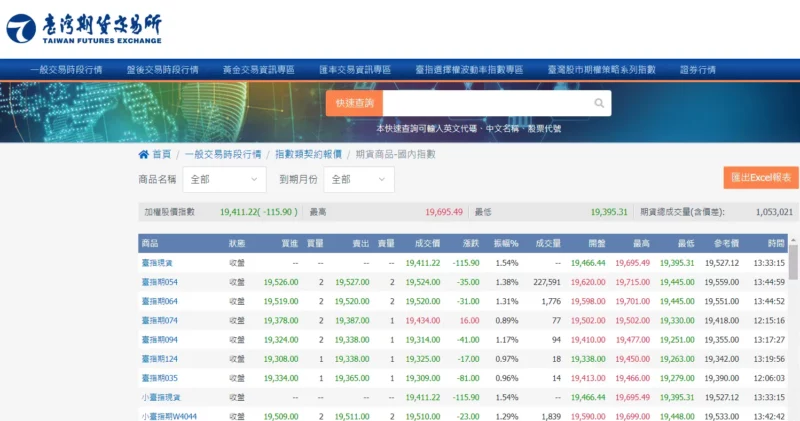Open 臺指期054 product link
The width and height of the screenshot is (800, 421).
[x=160, y=282]
